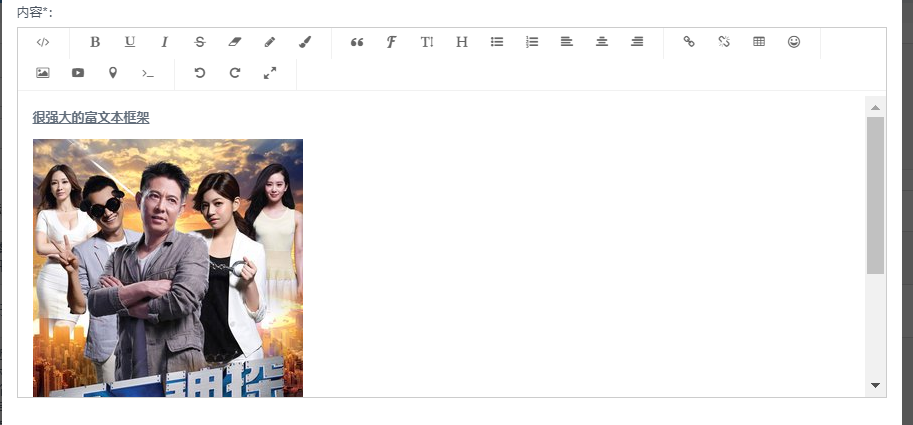The image size is (913, 425).
Task: Toggle bold formatting
Action: 95,42
